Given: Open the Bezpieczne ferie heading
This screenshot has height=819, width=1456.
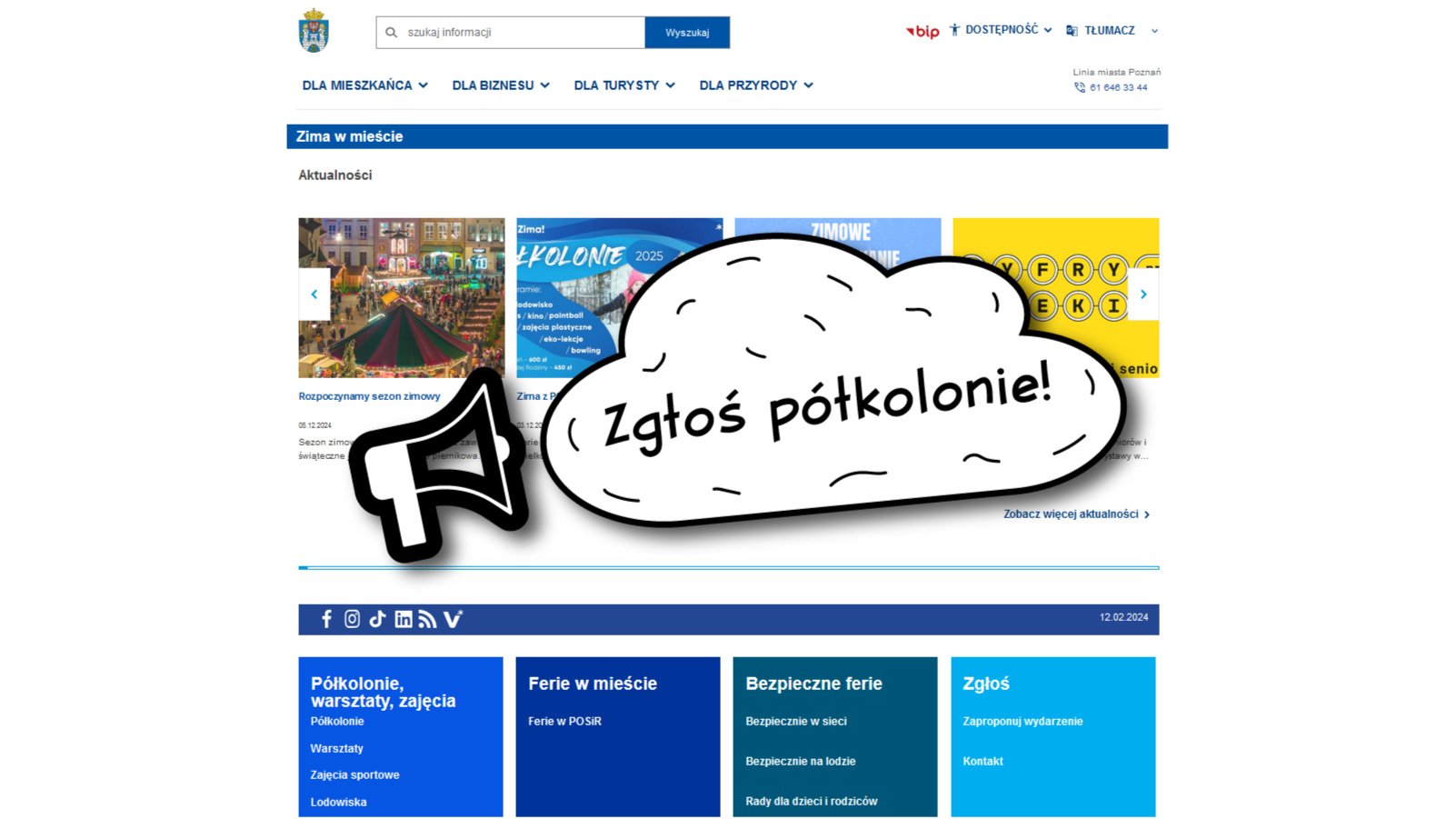Looking at the screenshot, I should tap(813, 684).
